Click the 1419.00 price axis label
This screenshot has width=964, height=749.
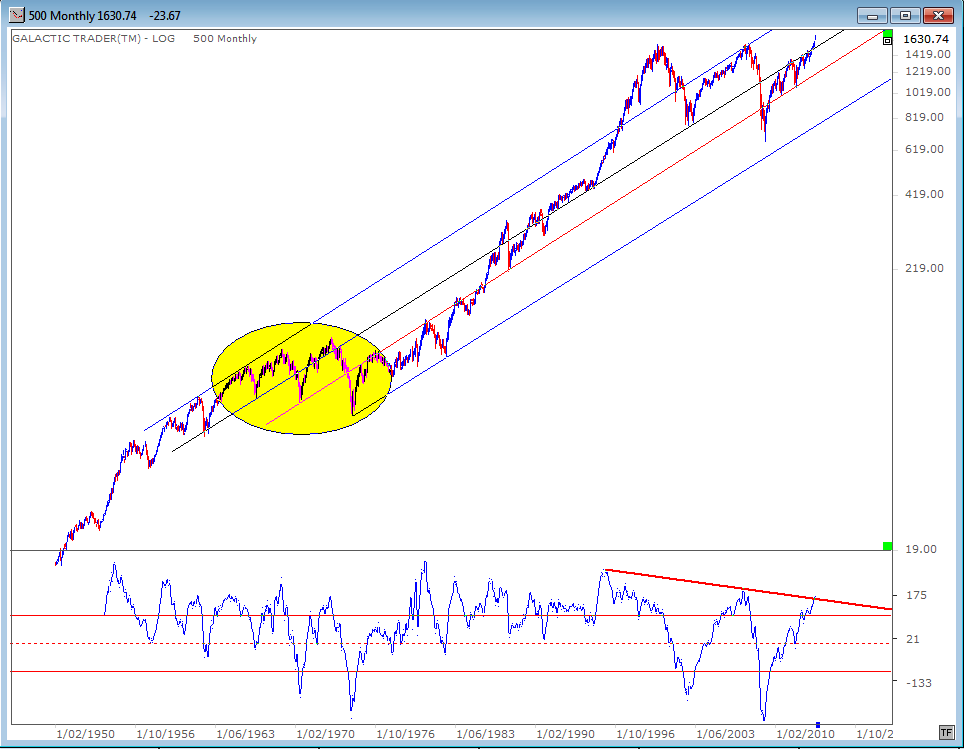(x=928, y=54)
